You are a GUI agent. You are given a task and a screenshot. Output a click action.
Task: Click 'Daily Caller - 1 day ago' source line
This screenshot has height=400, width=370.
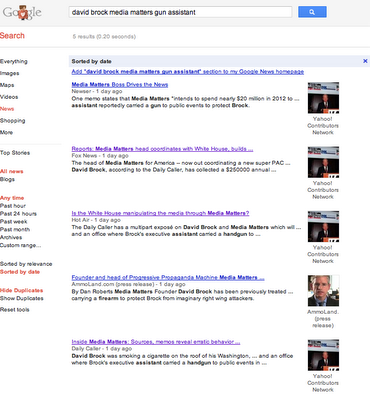coord(102,349)
